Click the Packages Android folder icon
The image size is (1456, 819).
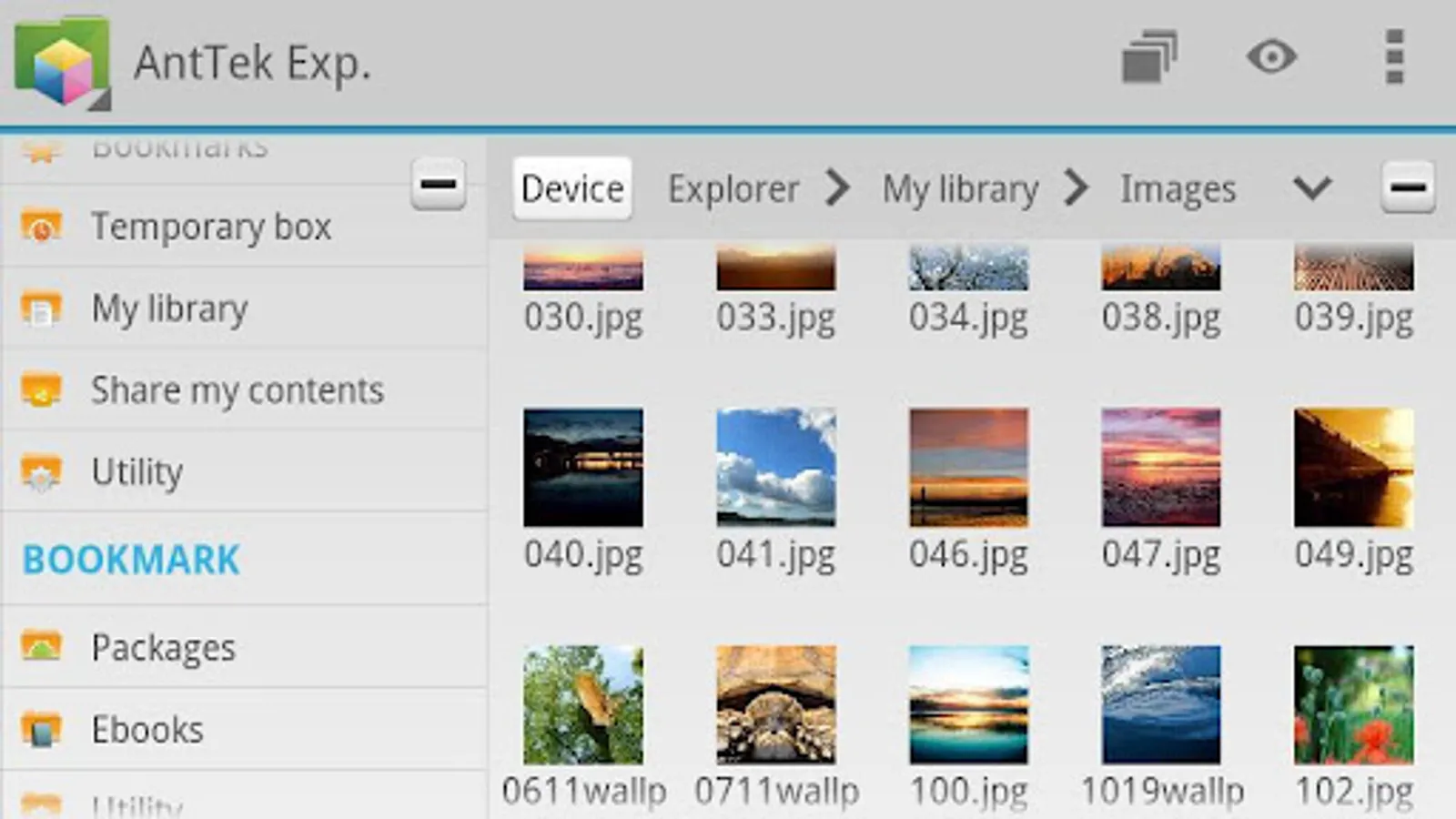(x=41, y=647)
